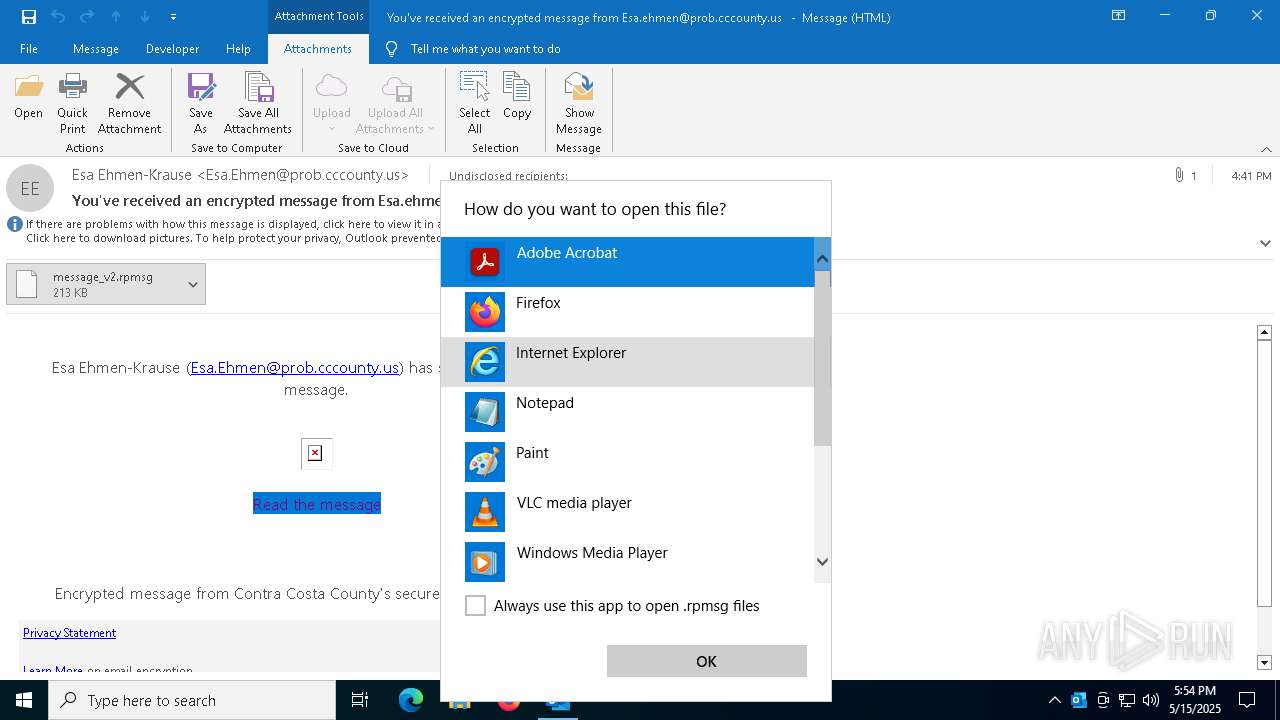Click Save All Attachments icon

click(x=258, y=87)
